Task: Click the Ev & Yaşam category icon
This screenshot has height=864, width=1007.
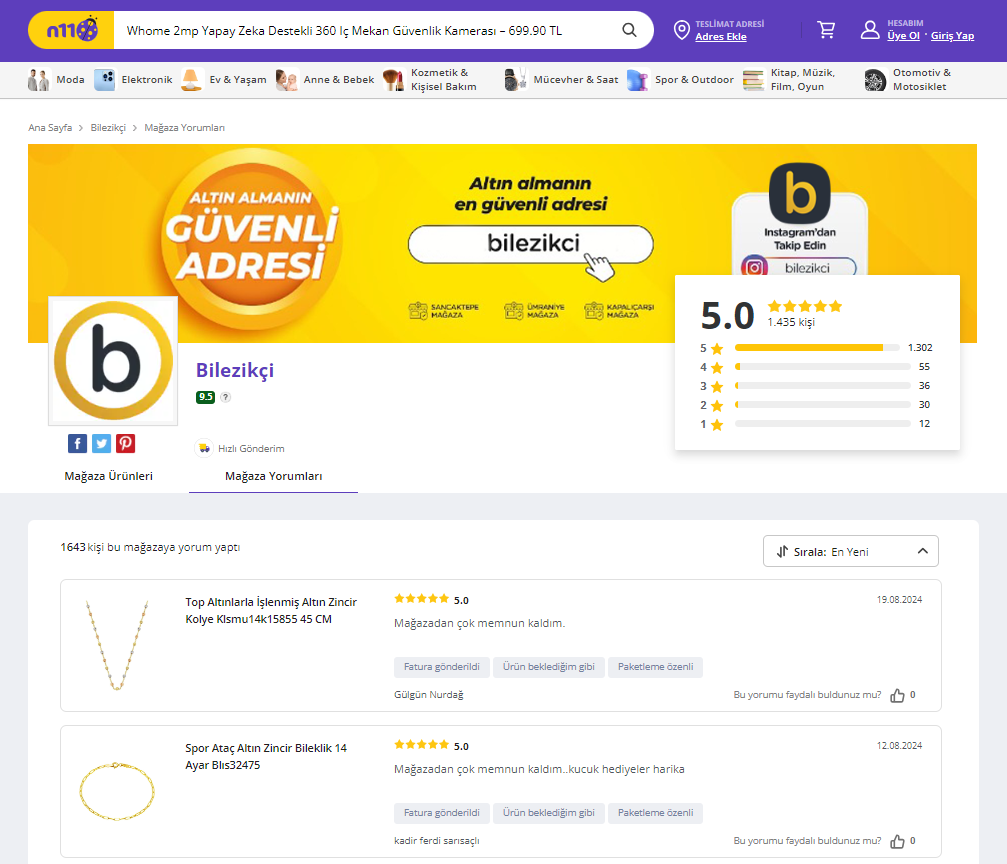Action: (x=192, y=80)
